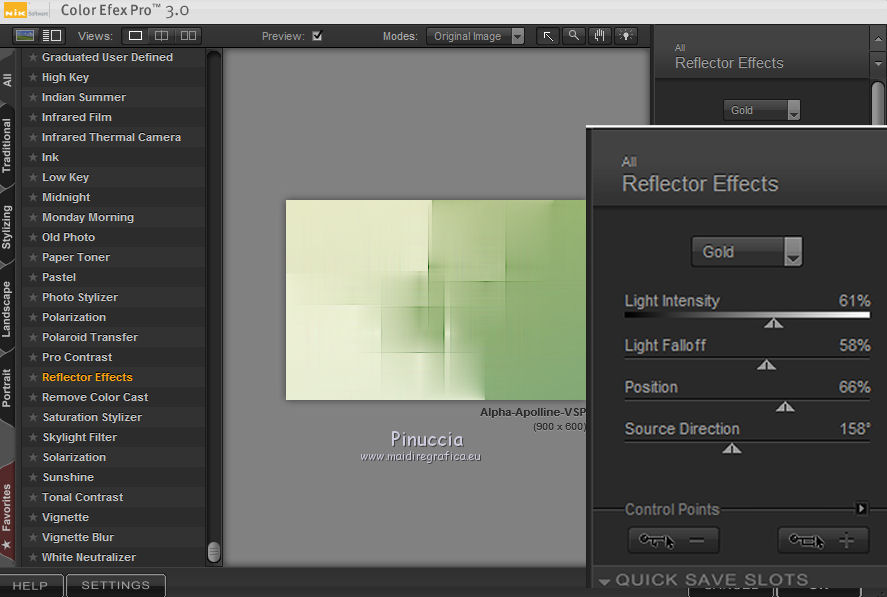Image resolution: width=887 pixels, height=597 pixels.
Task: Select the Skylight Filter entry
Action: tap(80, 437)
